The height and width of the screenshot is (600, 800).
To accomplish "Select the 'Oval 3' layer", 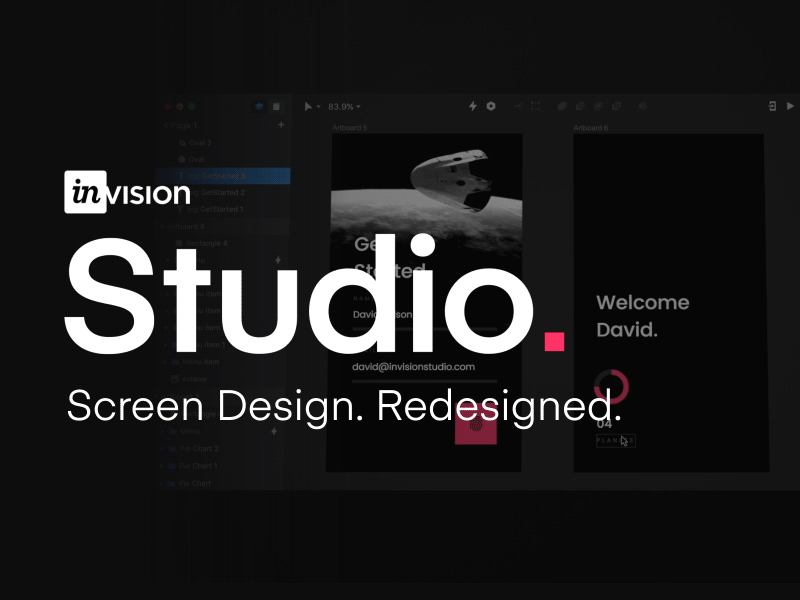I will click(199, 143).
